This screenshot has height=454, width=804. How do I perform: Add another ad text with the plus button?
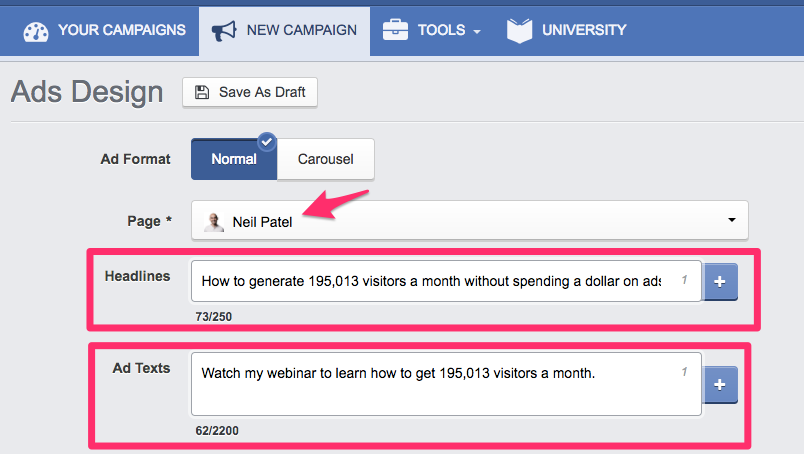click(x=721, y=384)
